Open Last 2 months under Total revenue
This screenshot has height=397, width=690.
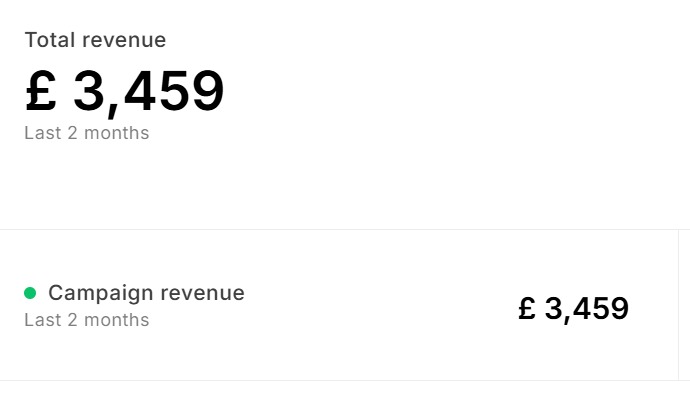click(x=87, y=133)
